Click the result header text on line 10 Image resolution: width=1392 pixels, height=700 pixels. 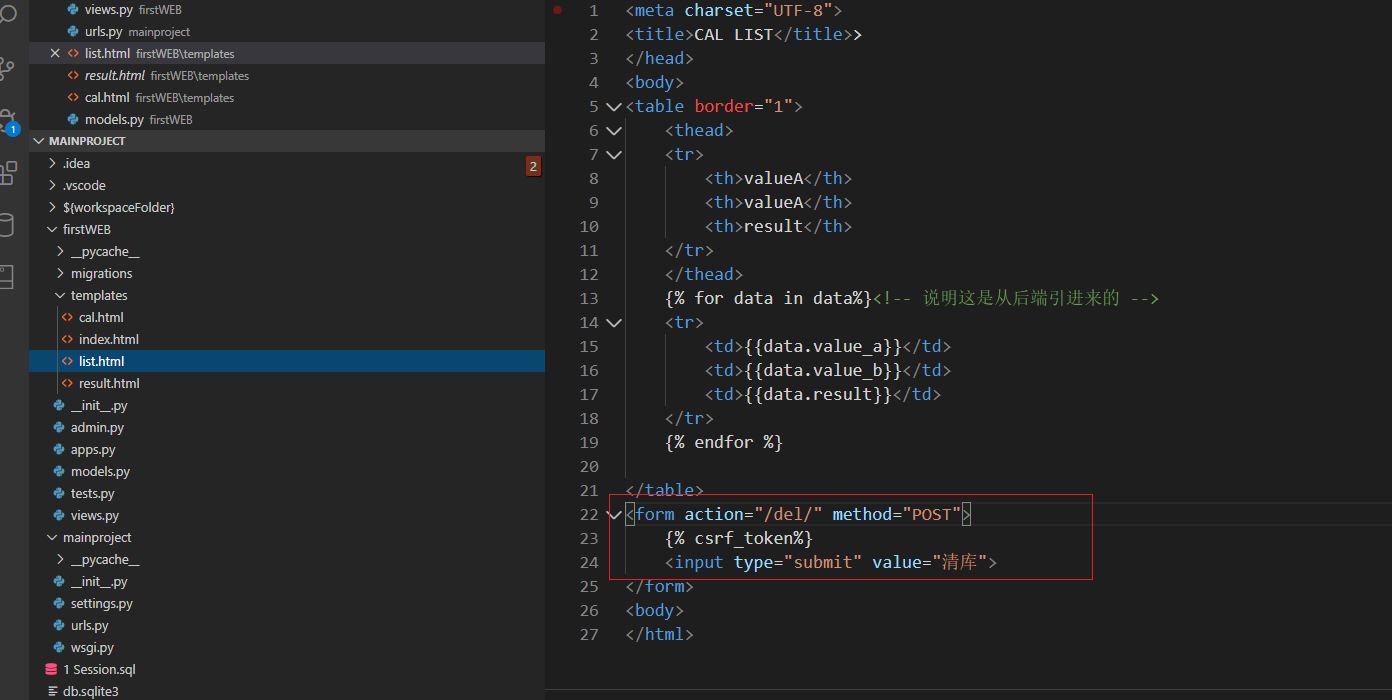[x=773, y=226]
